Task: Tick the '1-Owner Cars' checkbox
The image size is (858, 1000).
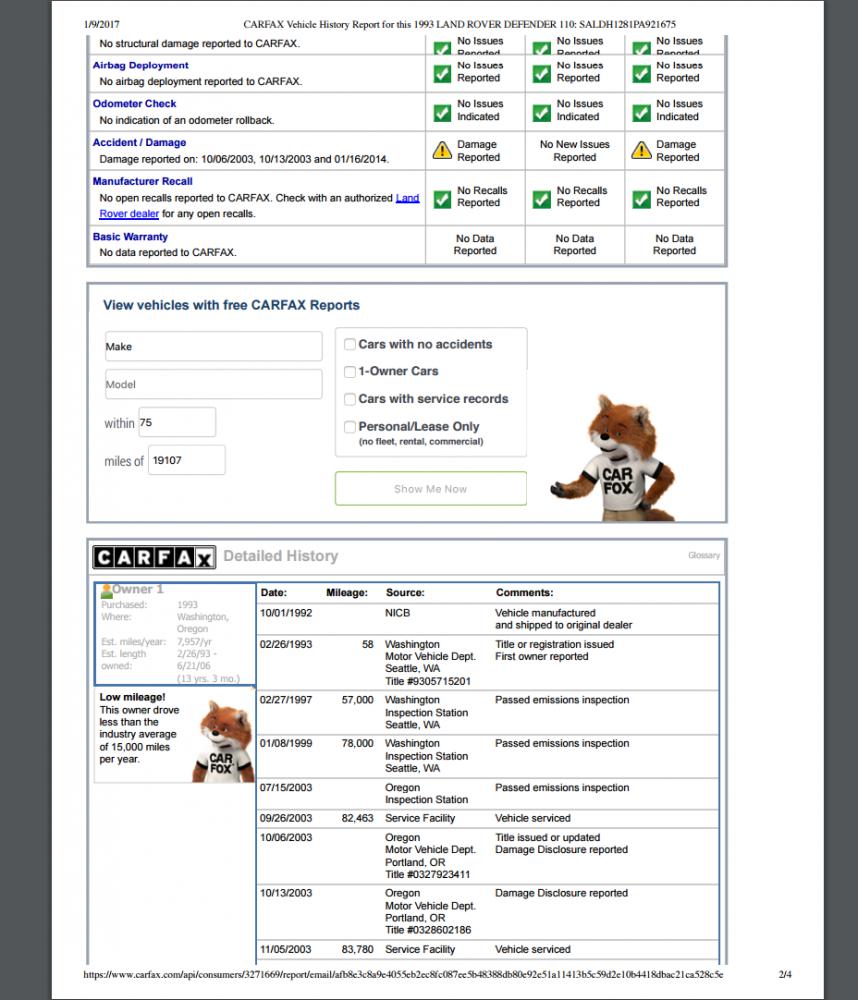Action: click(x=350, y=372)
